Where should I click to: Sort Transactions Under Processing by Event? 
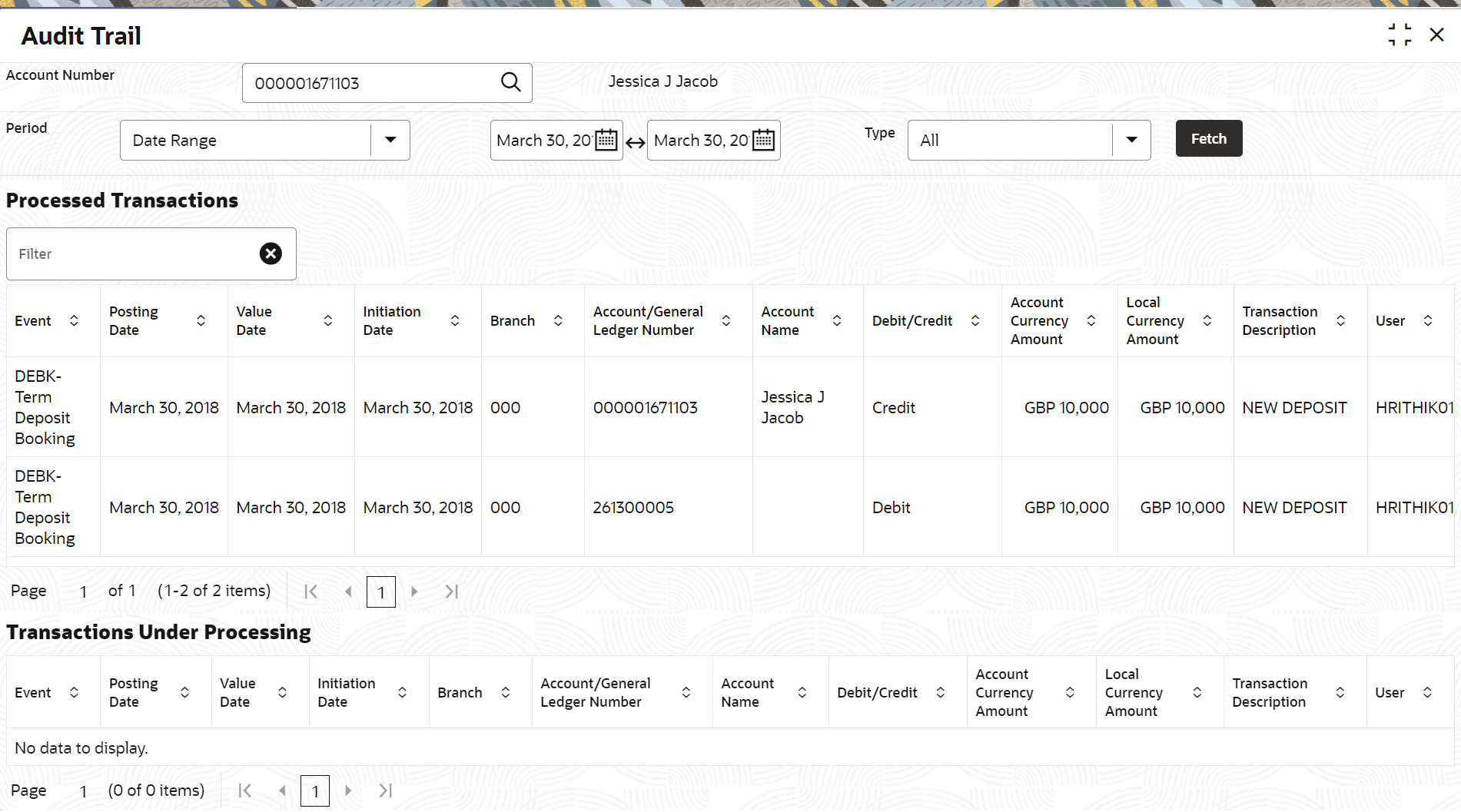tap(74, 692)
